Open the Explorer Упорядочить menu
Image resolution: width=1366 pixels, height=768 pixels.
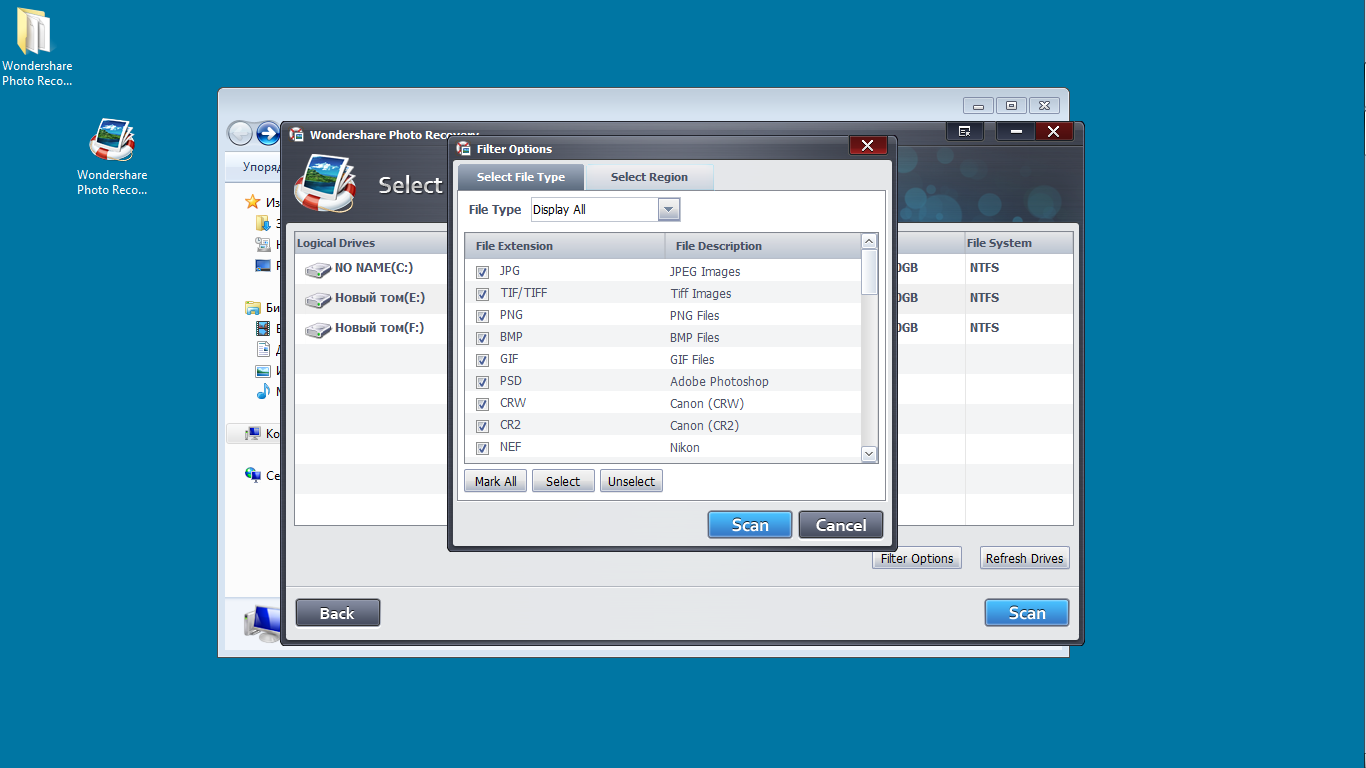261,167
